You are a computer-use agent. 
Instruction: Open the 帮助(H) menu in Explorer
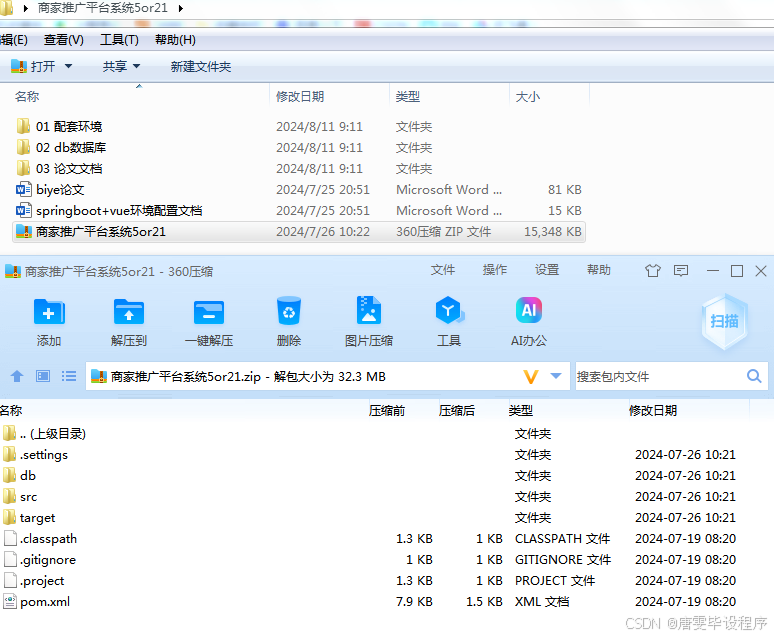(175, 40)
